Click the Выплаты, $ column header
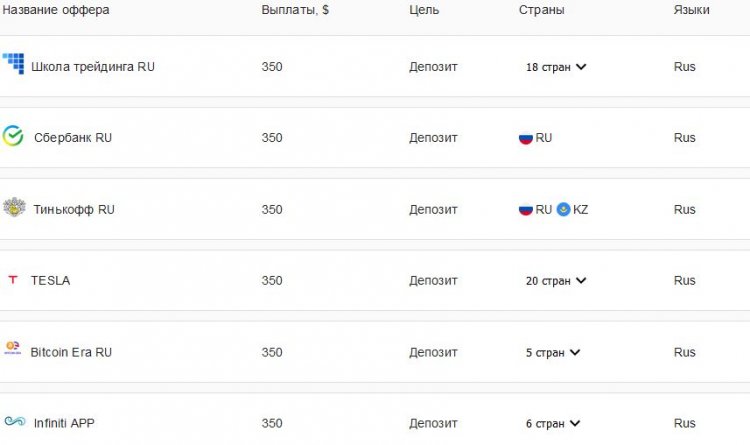Screen dimensions: 750x445 click(295, 10)
